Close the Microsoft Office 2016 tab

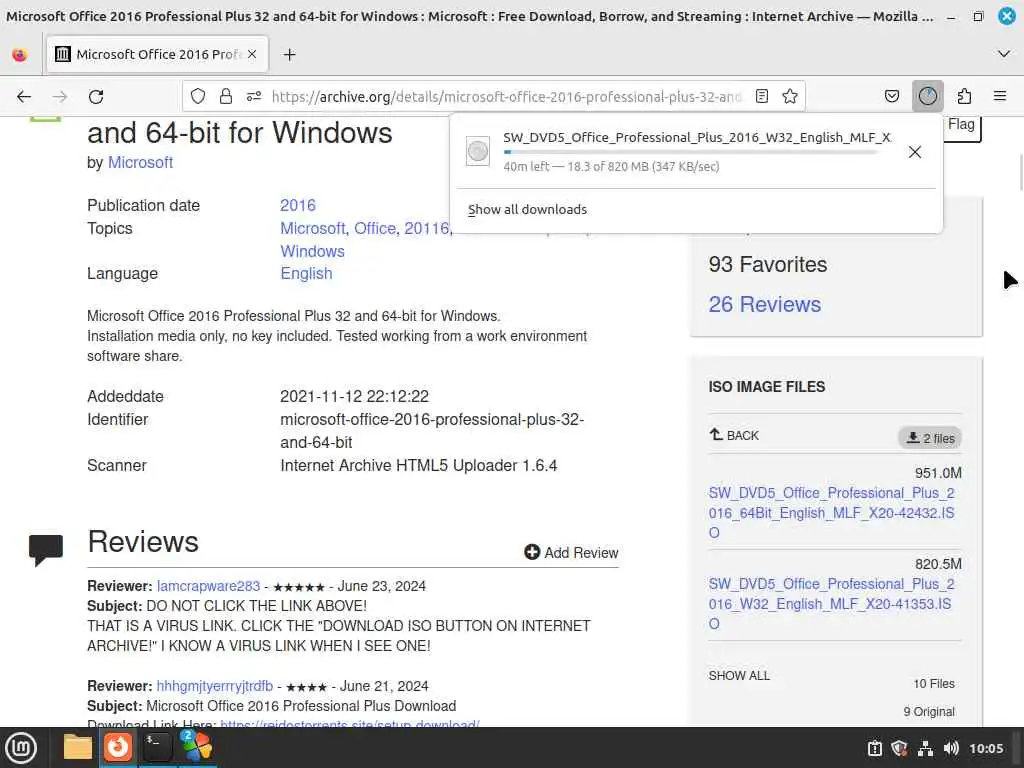[252, 54]
